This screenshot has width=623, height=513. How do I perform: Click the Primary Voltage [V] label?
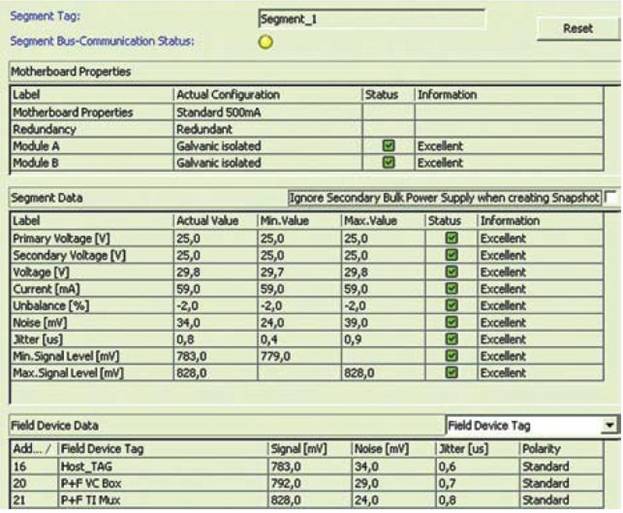click(61, 238)
